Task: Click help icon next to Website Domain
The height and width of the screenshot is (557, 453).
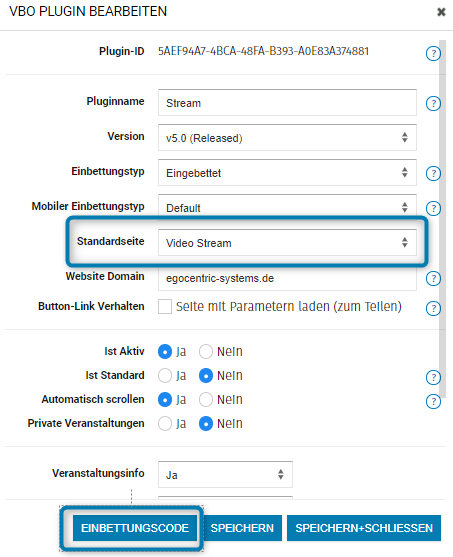Action: [433, 278]
